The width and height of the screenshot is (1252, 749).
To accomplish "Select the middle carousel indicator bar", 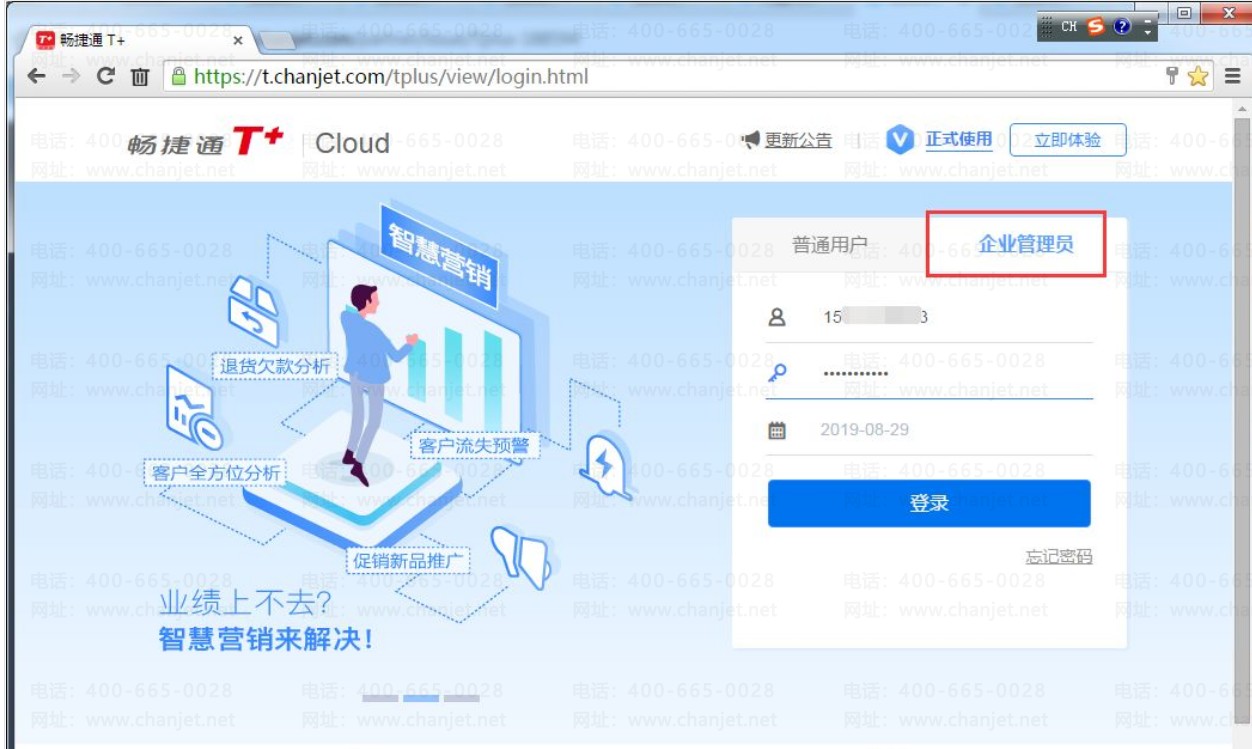I will [421, 698].
